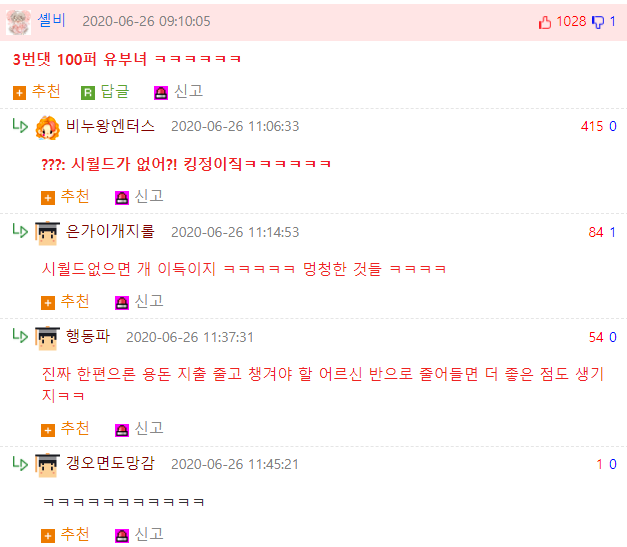This screenshot has height=547, width=627.
Task: Click username 갱오면도망감
Action: (110, 463)
